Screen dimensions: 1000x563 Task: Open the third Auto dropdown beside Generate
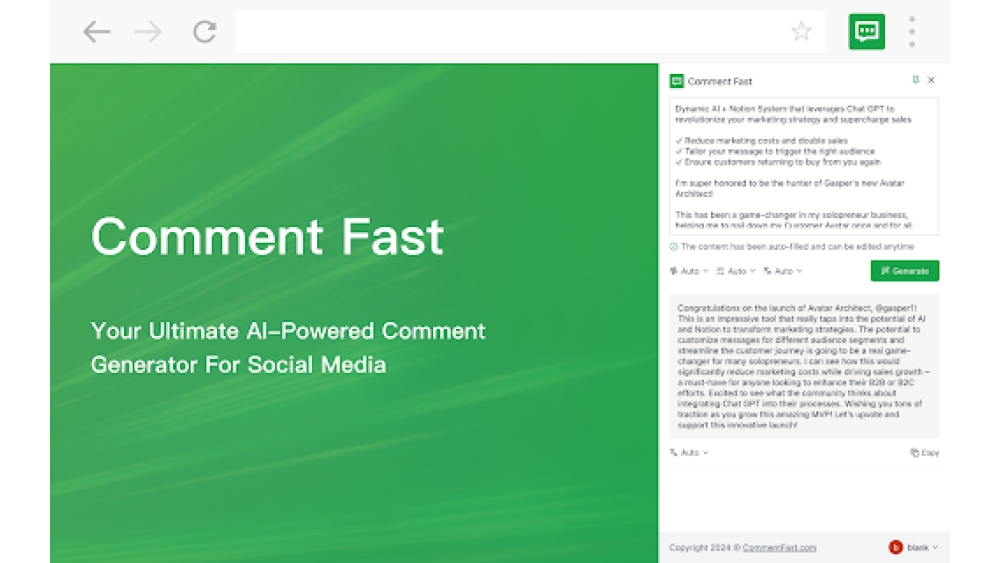(783, 271)
